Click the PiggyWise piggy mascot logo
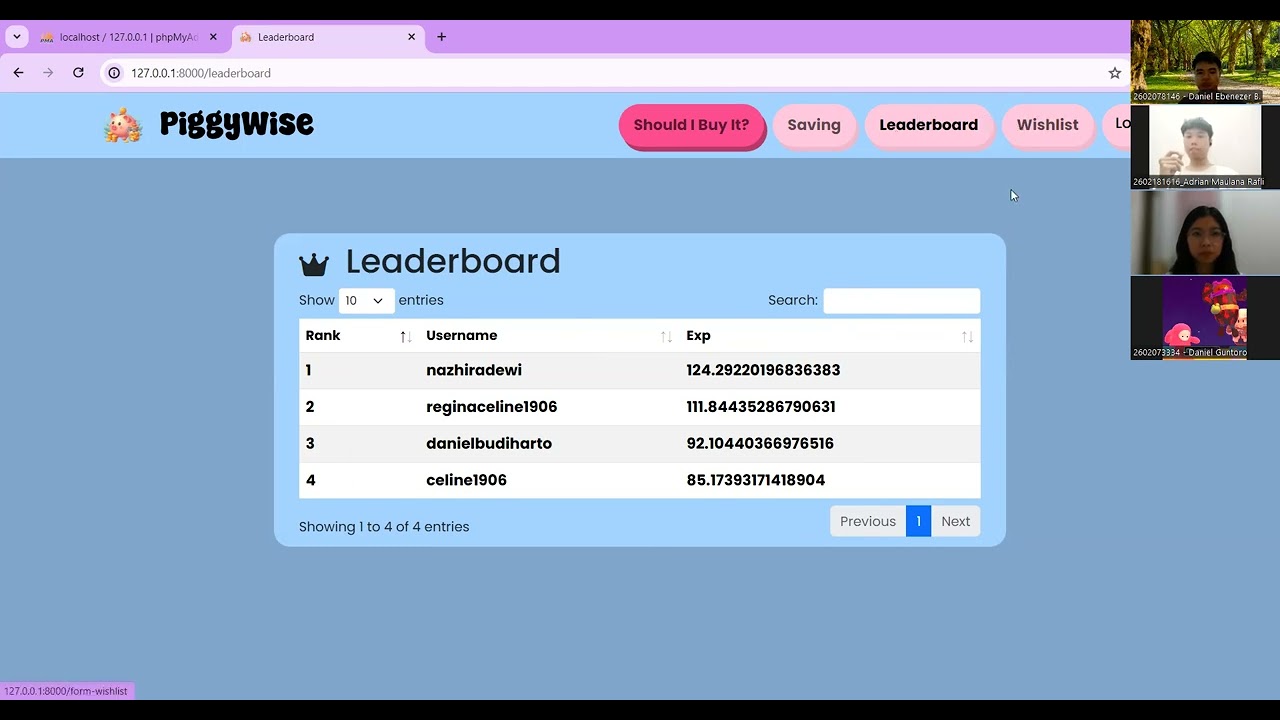Image resolution: width=1280 pixels, height=720 pixels. click(x=123, y=125)
